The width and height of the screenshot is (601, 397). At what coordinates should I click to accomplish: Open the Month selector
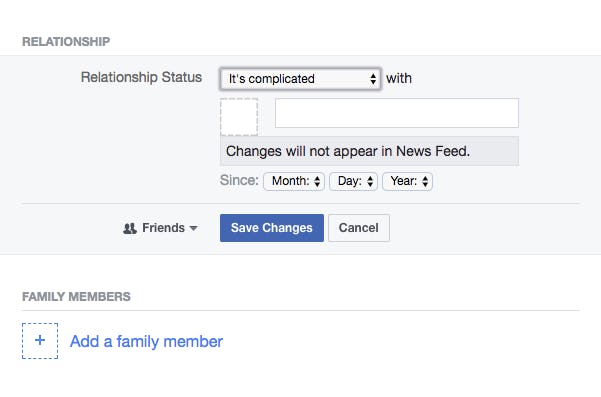click(294, 181)
